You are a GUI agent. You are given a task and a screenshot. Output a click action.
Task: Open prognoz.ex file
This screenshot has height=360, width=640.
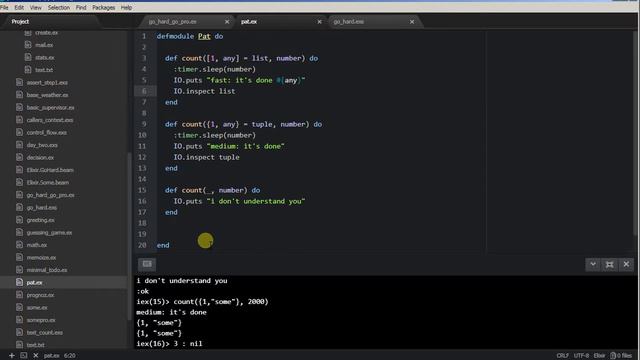pos(40,295)
